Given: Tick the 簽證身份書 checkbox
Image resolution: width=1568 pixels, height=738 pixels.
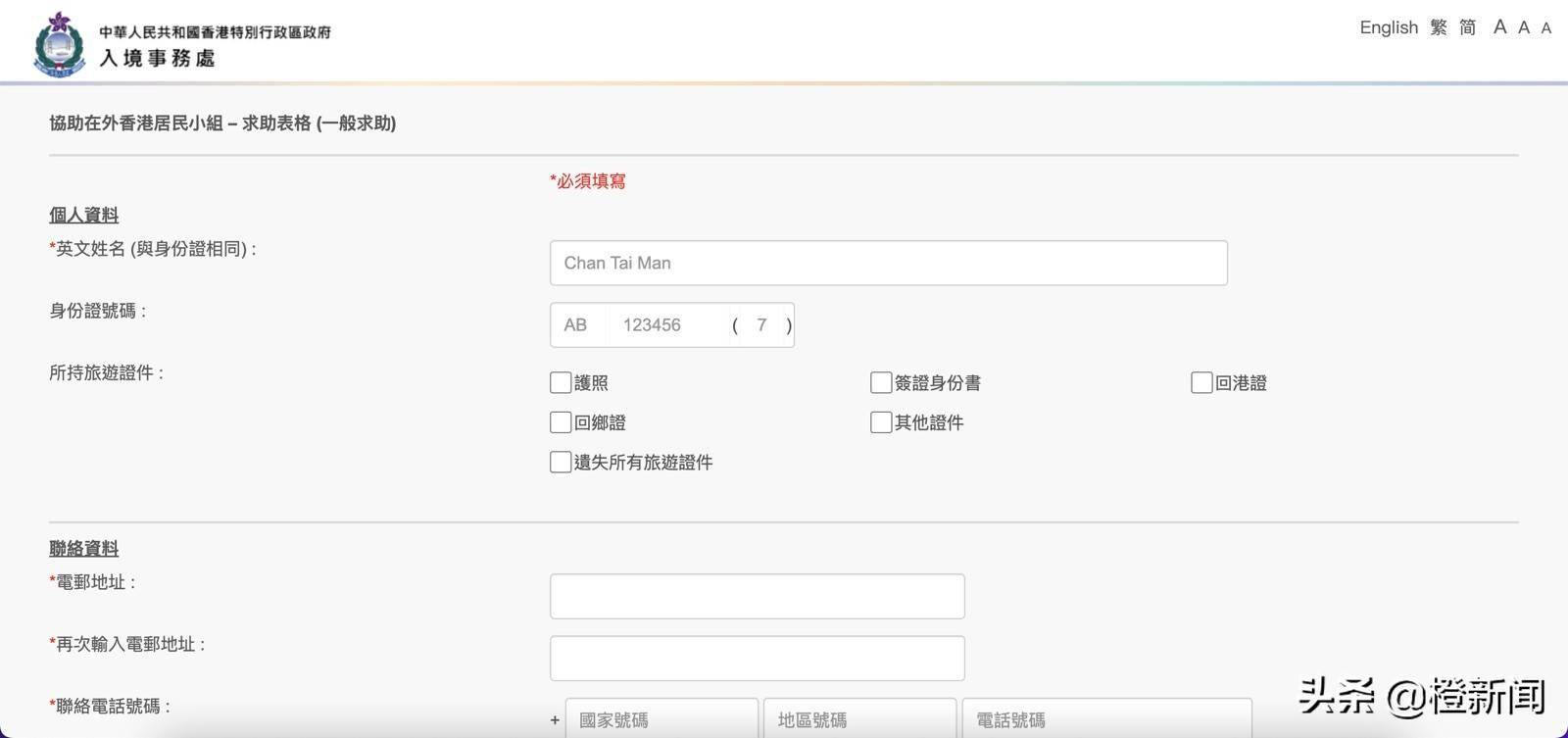Looking at the screenshot, I should pos(881,382).
